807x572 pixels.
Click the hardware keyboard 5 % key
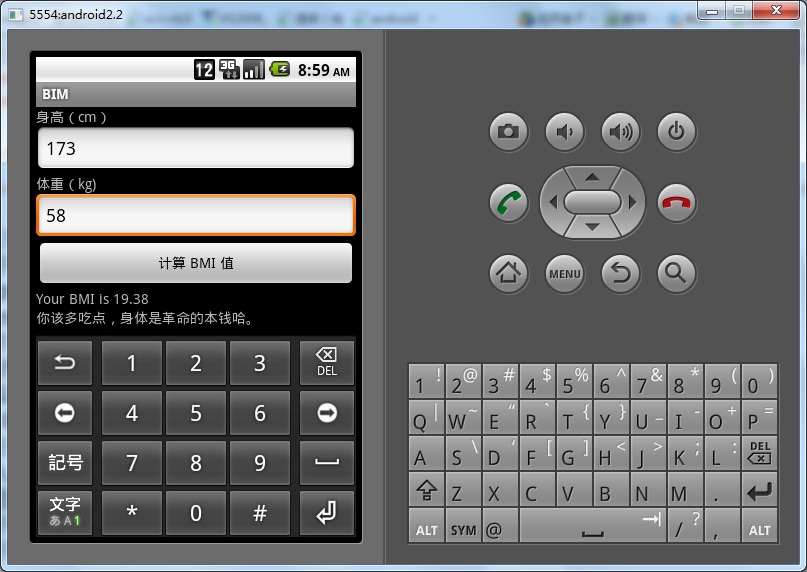[x=574, y=381]
